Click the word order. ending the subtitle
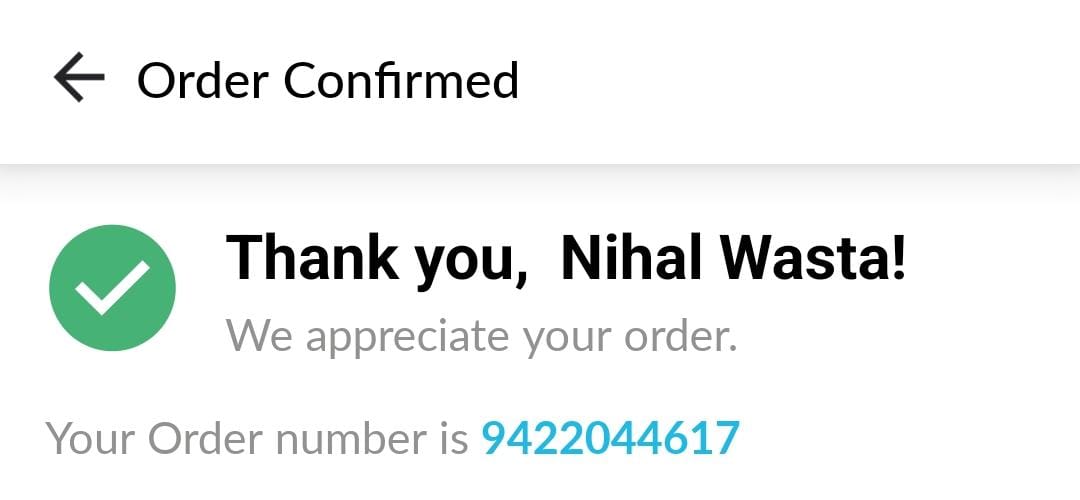The width and height of the screenshot is (1080, 500). click(681, 337)
